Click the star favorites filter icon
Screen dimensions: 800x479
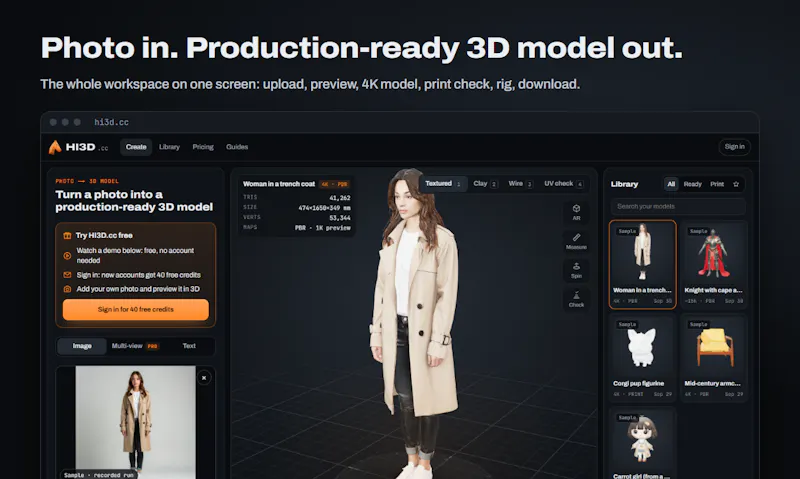736,184
